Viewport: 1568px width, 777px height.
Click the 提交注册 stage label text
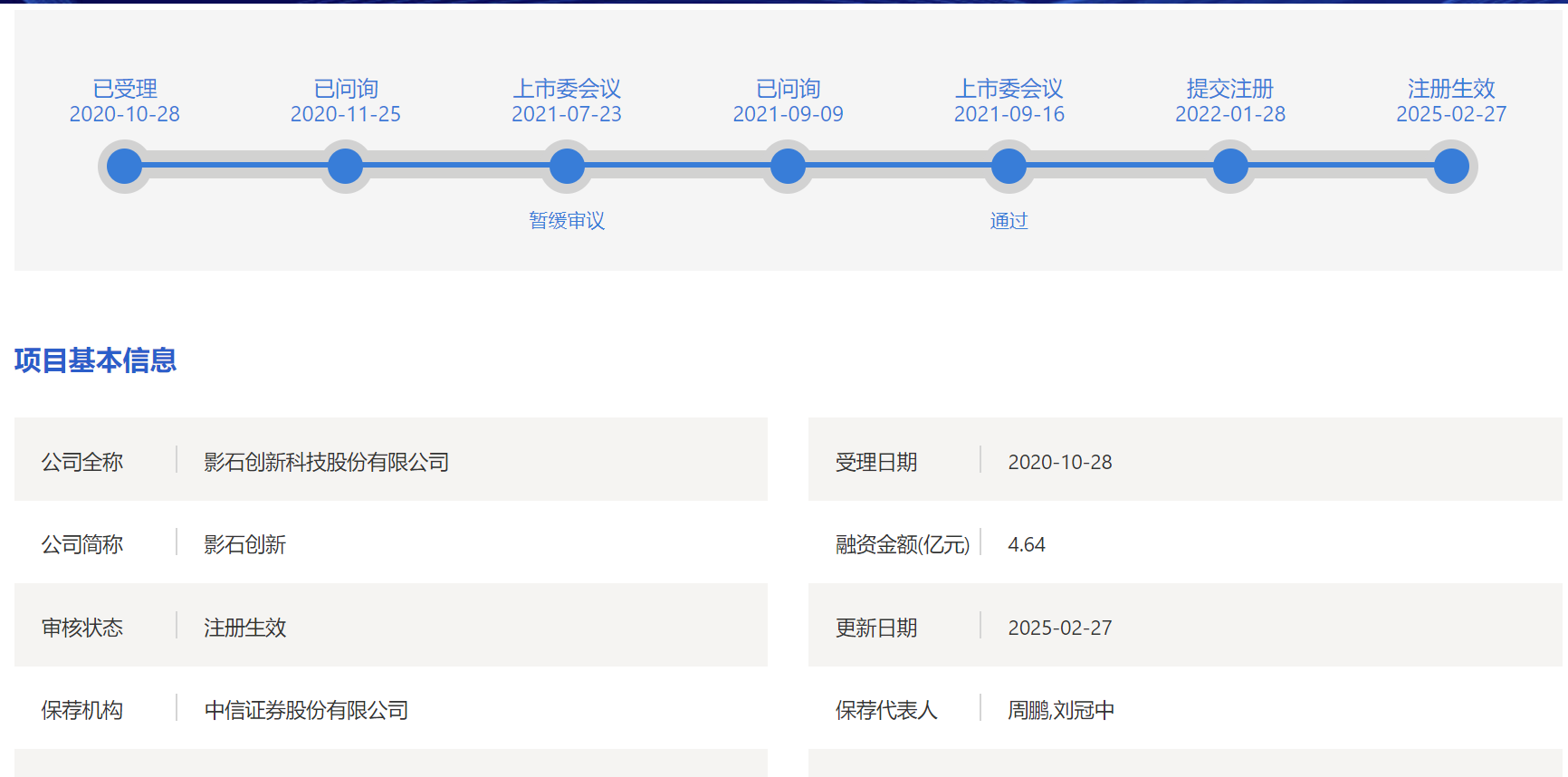[x=1230, y=89]
